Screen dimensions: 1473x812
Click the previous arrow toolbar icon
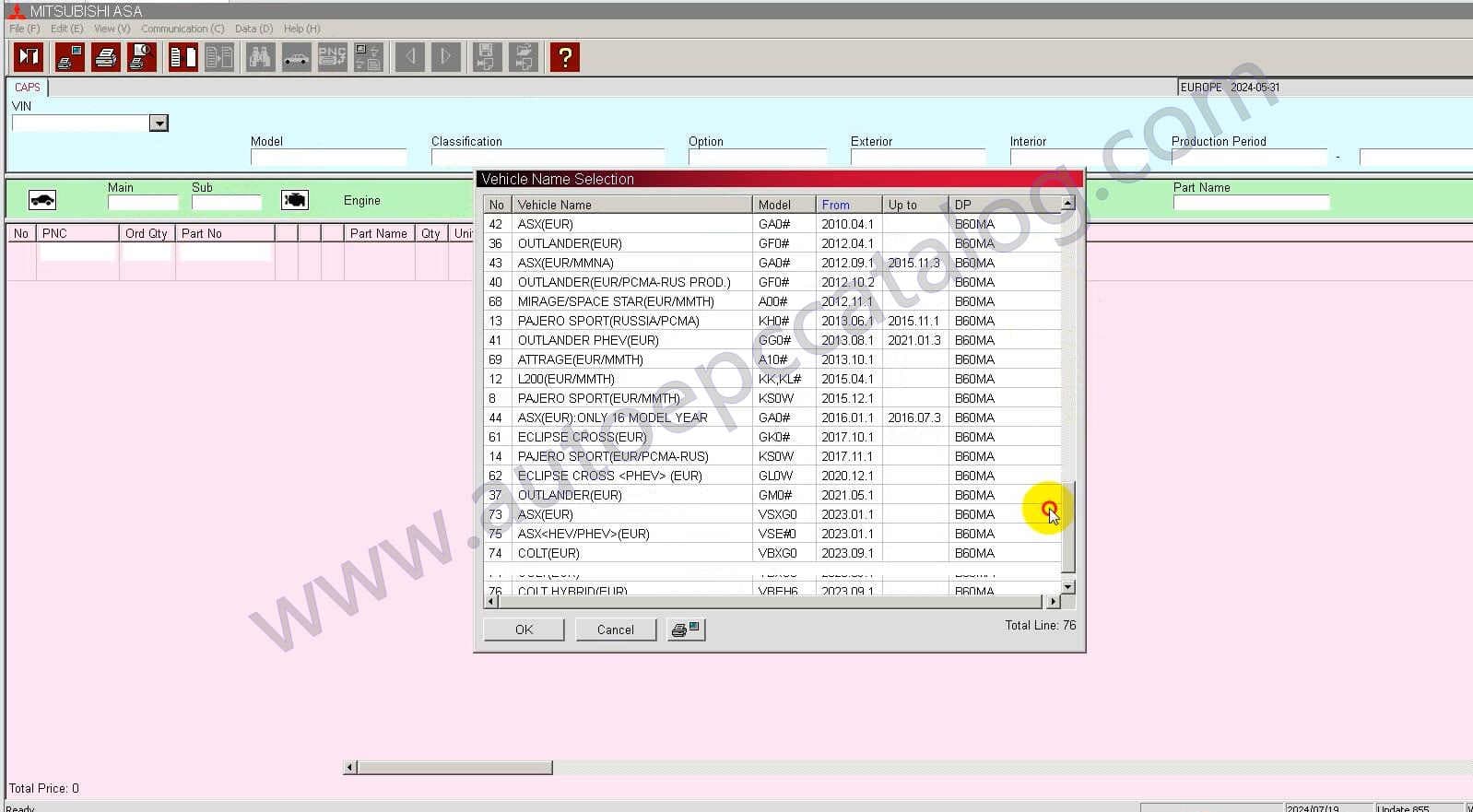pos(410,58)
